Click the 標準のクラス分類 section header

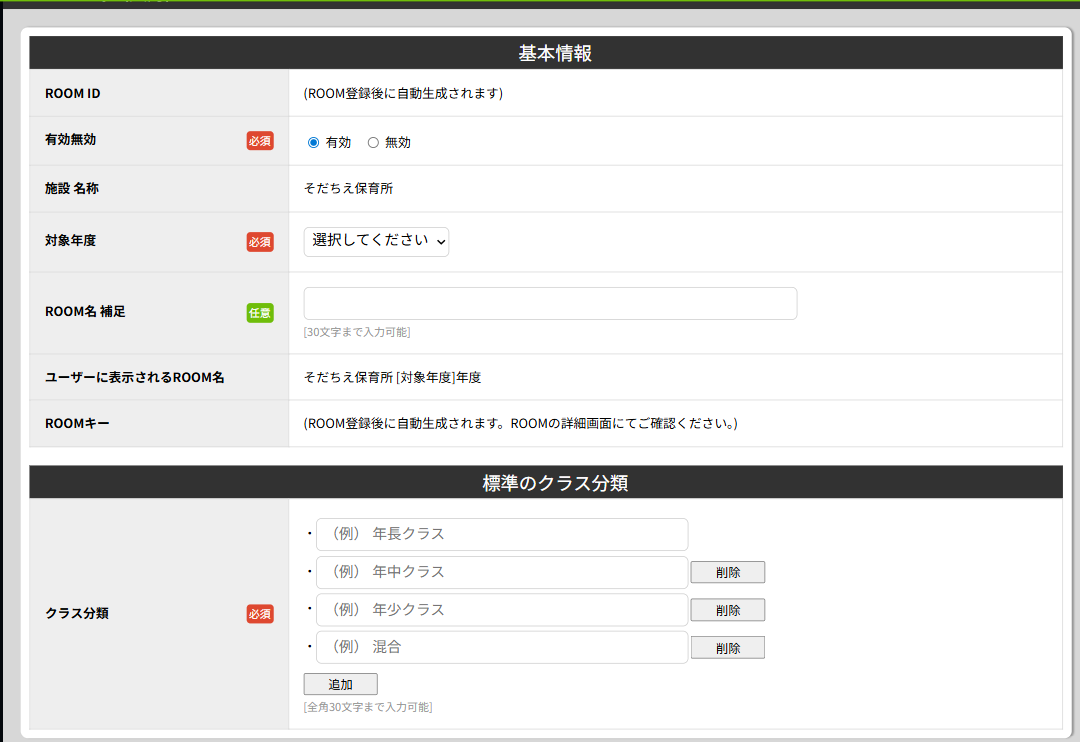pyautogui.click(x=555, y=484)
